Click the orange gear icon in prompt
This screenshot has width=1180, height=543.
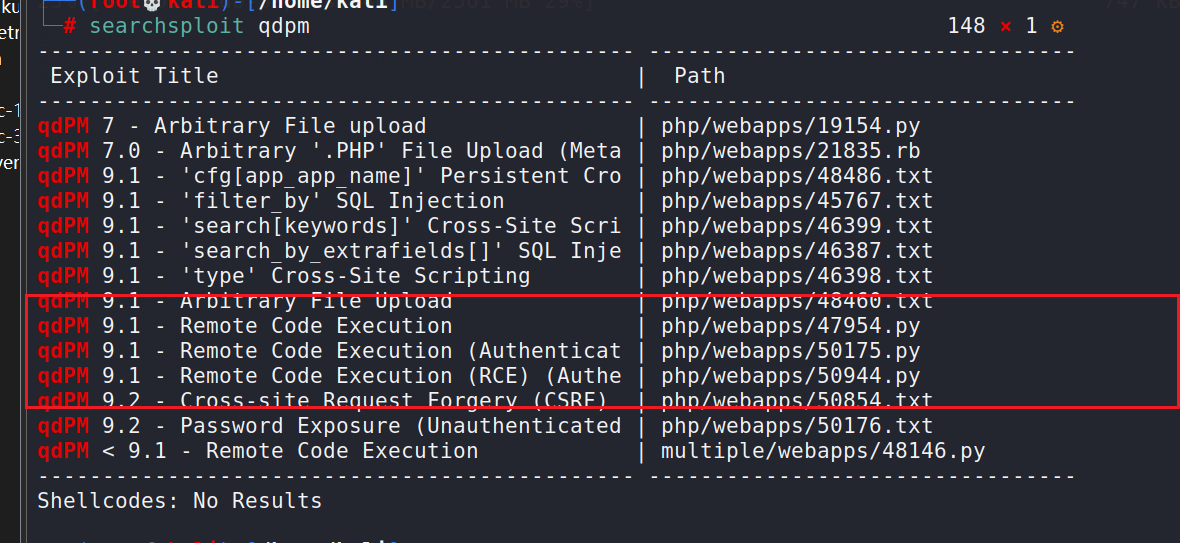click(1058, 26)
